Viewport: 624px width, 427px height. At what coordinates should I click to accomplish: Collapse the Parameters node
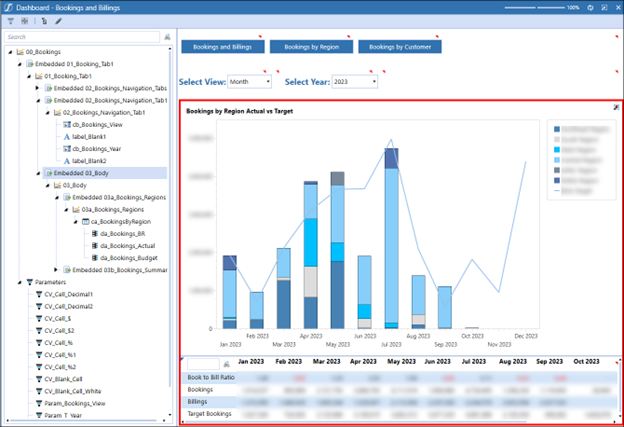[20, 282]
